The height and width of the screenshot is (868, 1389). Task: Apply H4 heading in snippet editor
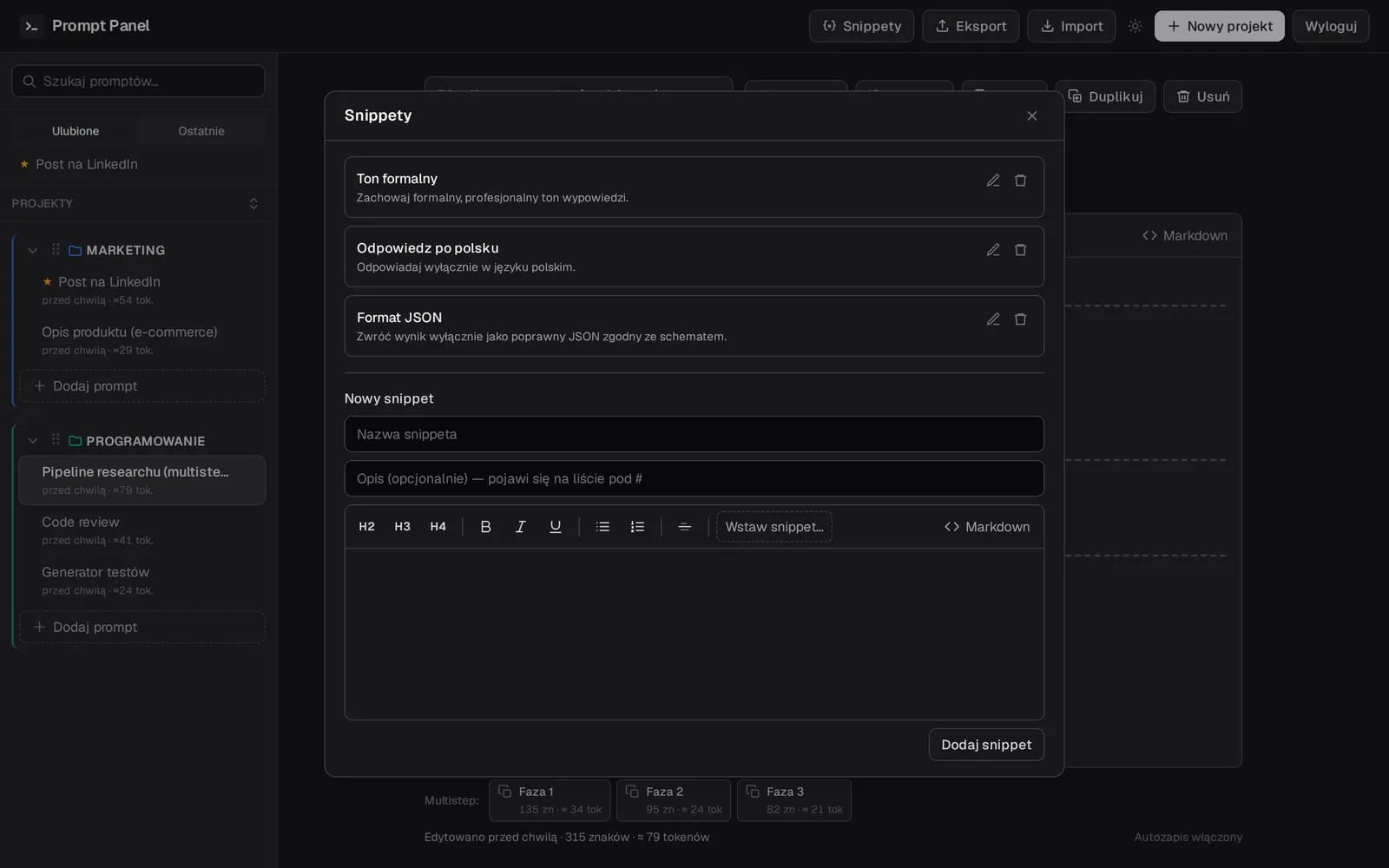tap(438, 527)
